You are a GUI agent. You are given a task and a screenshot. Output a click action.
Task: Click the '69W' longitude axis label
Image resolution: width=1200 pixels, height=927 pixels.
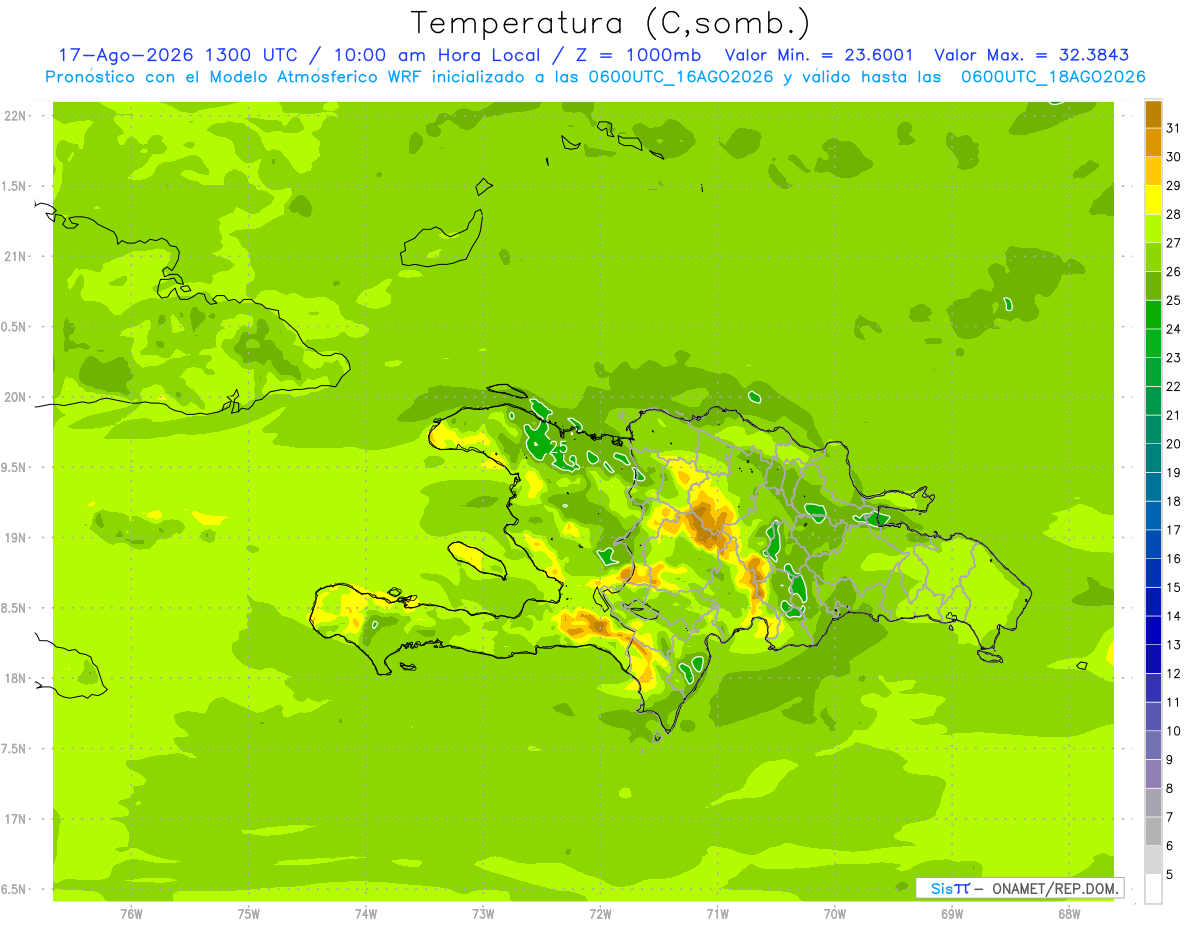952,913
